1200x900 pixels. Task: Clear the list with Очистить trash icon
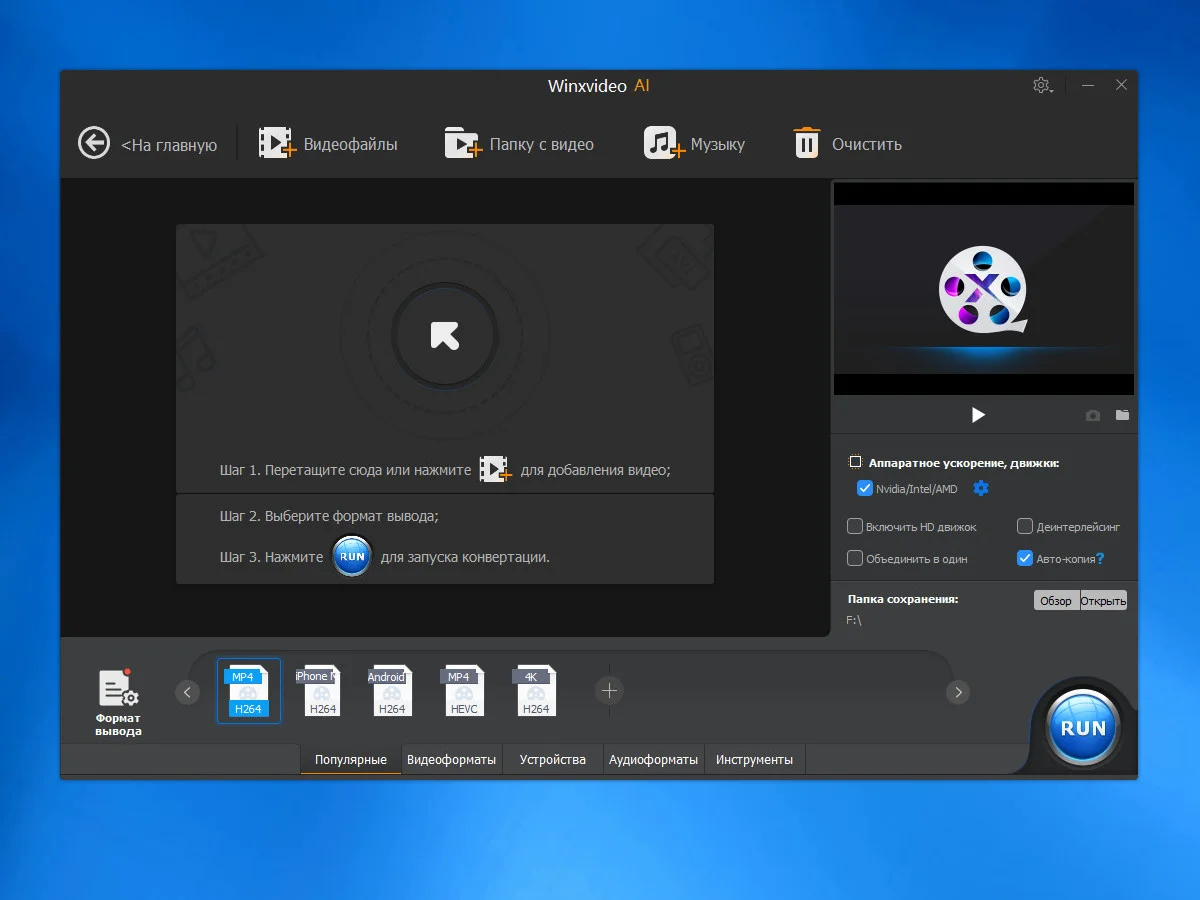(806, 144)
